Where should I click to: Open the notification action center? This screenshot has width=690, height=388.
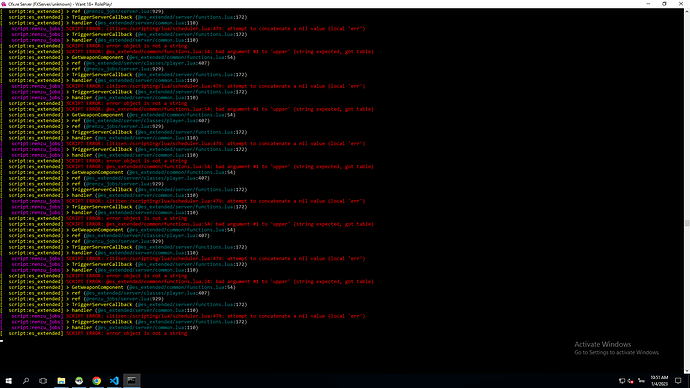pyautogui.click(x=678, y=381)
